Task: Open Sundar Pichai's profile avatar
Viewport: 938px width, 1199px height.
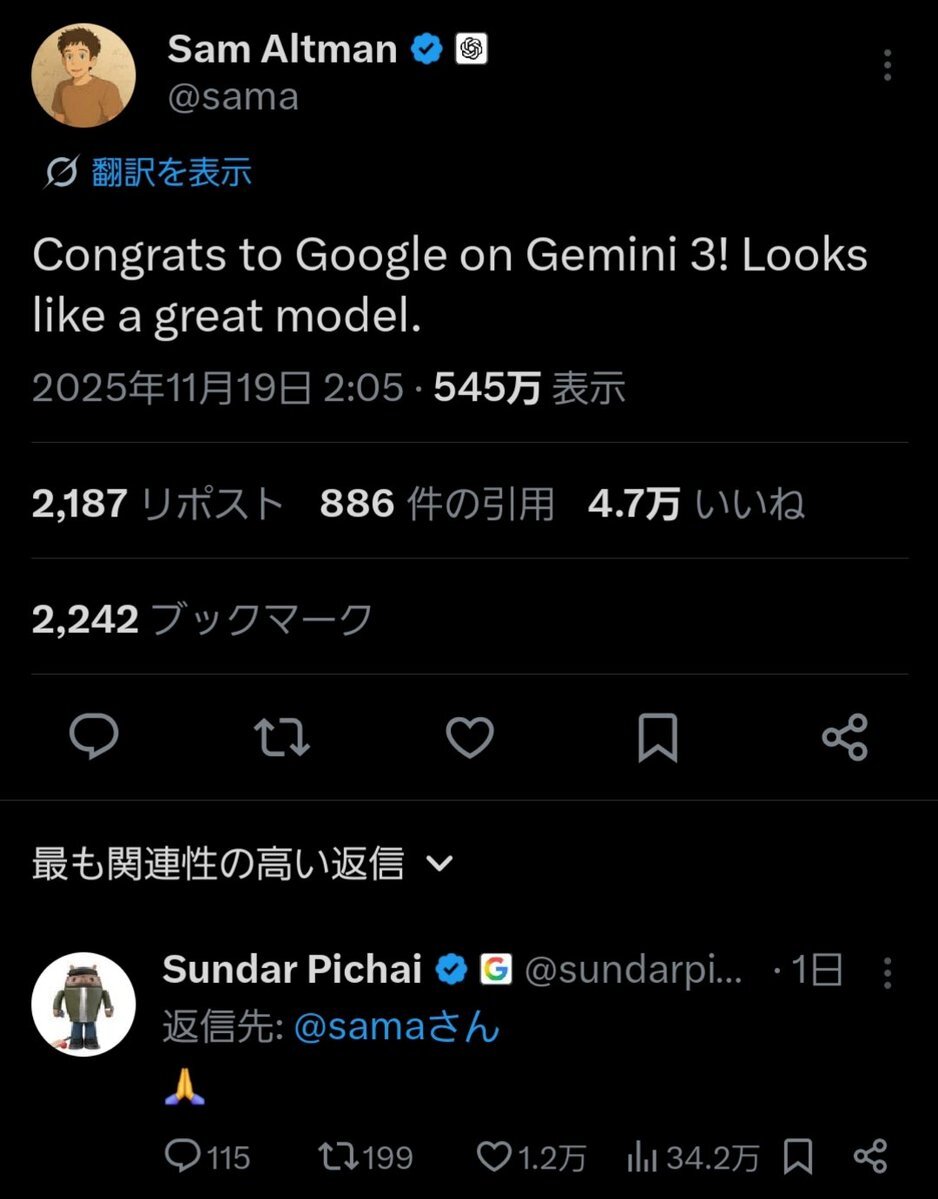Action: click(83, 1003)
